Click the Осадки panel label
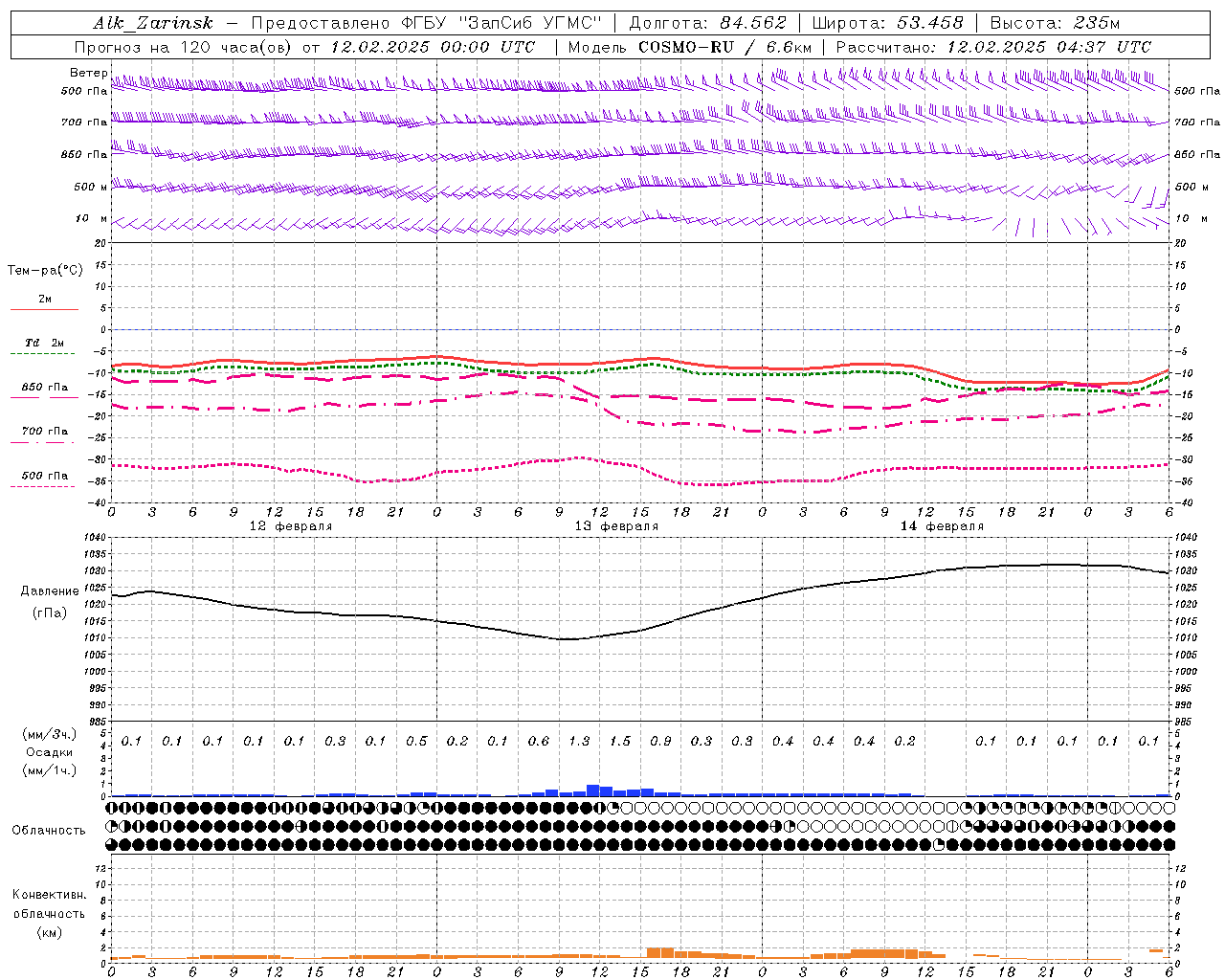 click(50, 752)
